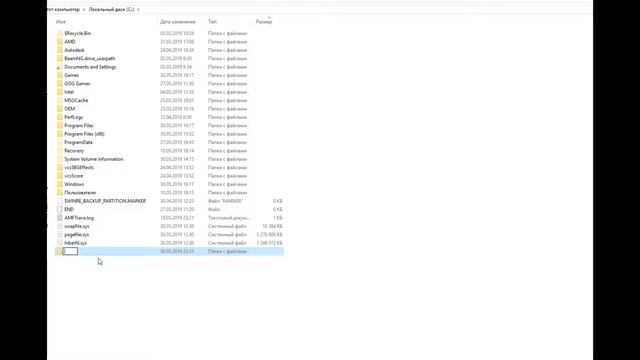Viewport: 640px width, 360px height.
Task: Click the Системный файл type of hiberfil.sys
Action: click(x=227, y=242)
